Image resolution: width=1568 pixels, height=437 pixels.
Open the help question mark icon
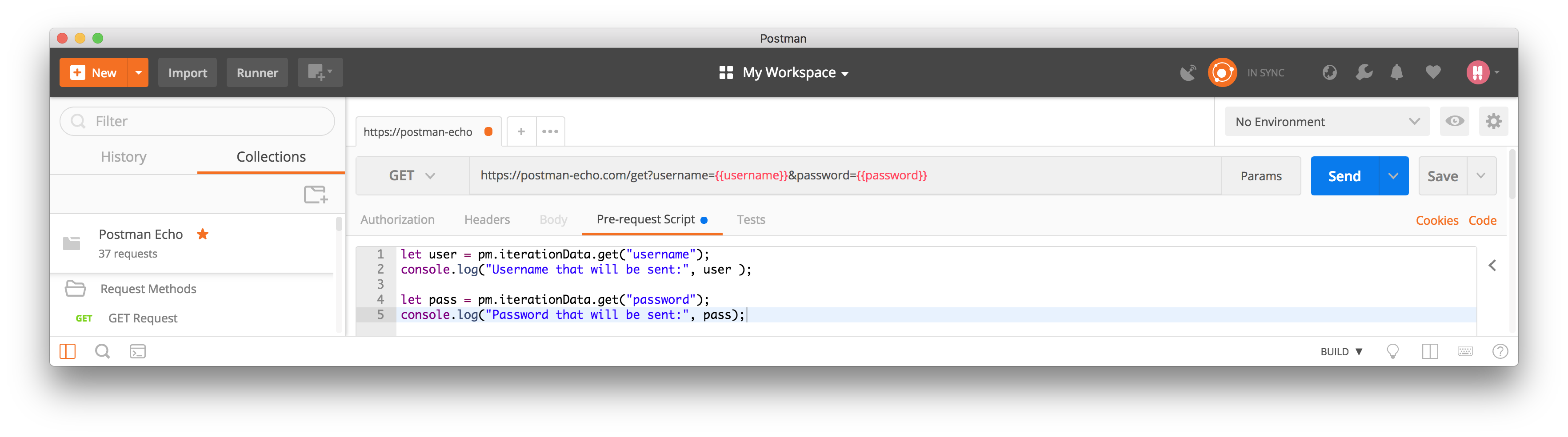click(1500, 351)
